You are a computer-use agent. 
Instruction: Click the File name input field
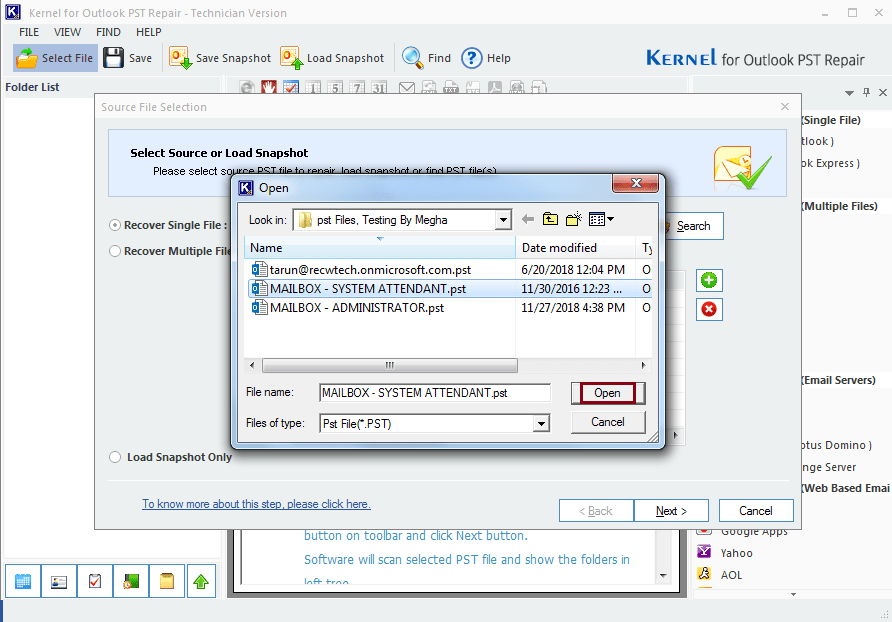point(435,393)
